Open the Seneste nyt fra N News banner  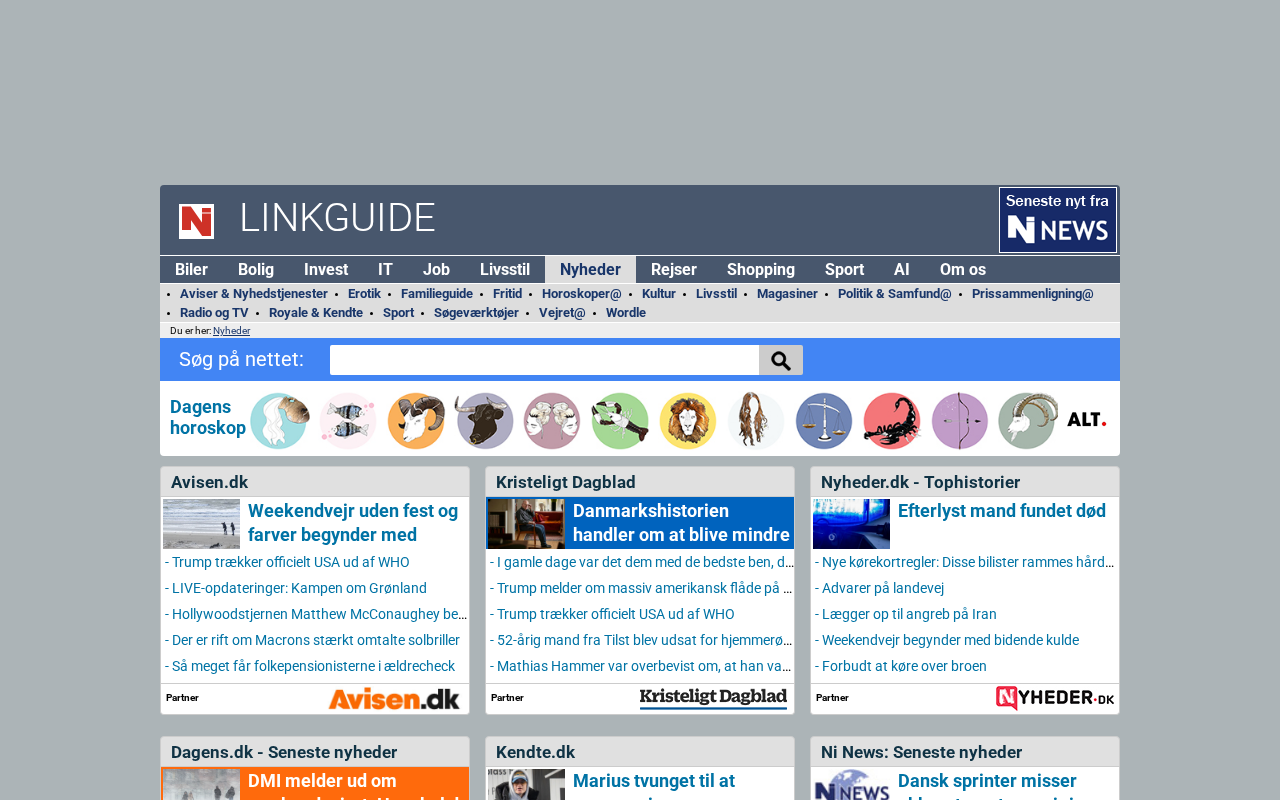(1058, 220)
